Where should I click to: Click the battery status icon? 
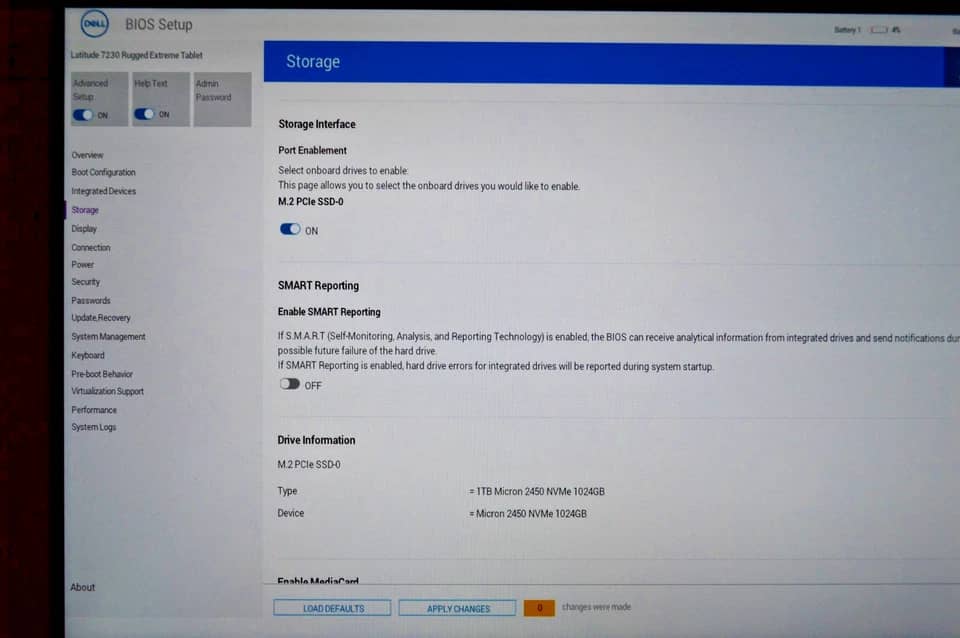[879, 29]
